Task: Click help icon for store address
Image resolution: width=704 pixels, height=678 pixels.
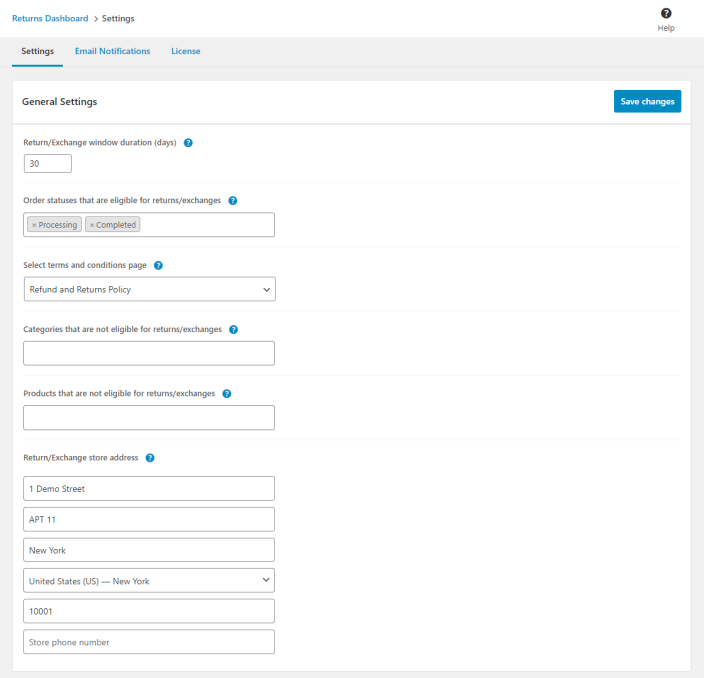Action: [x=150, y=458]
